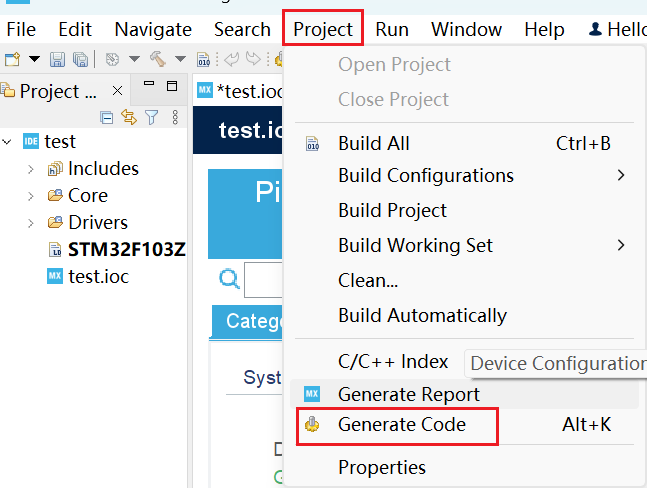Open the Search menu

[x=242, y=30]
